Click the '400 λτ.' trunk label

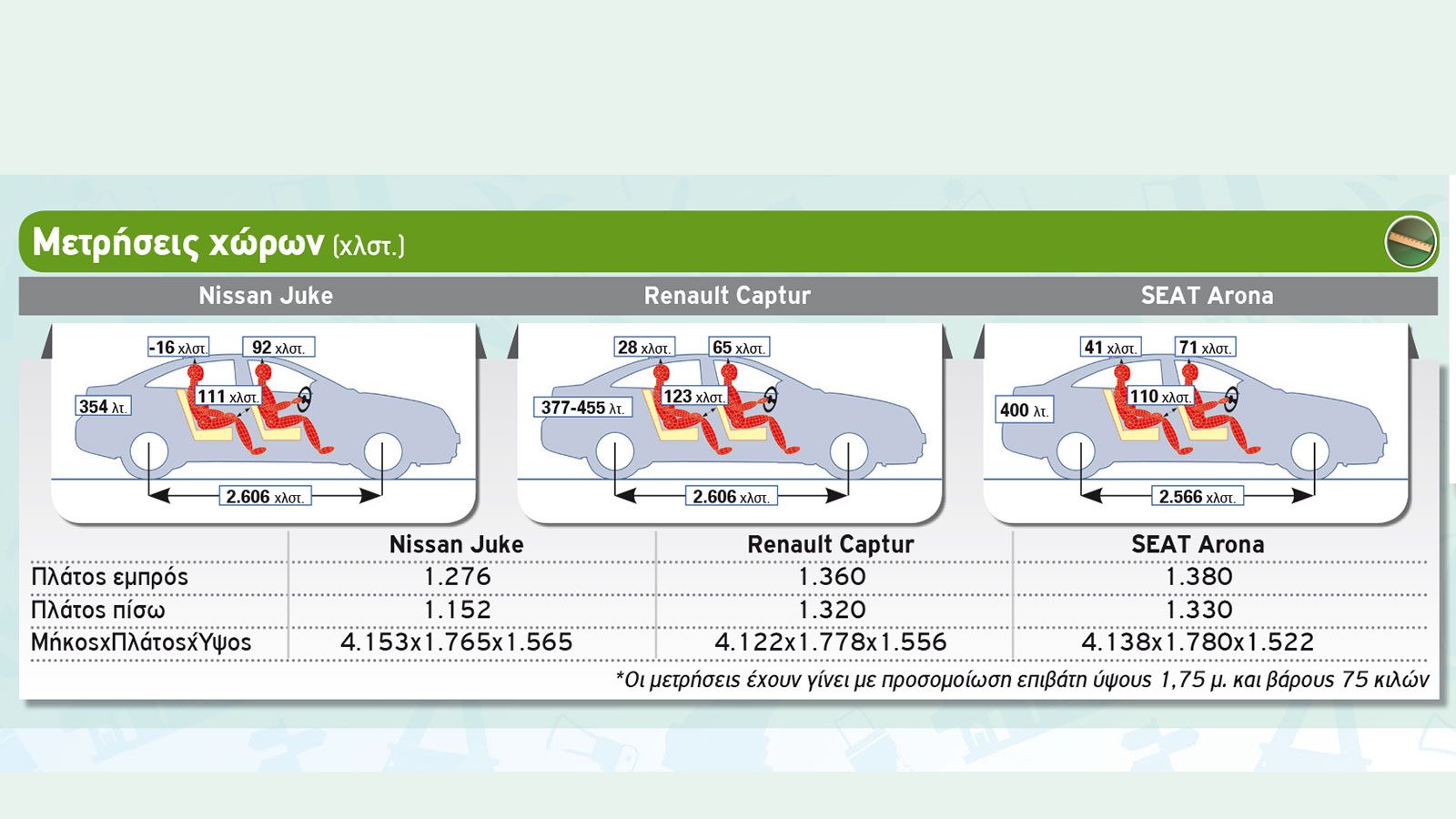tap(1025, 410)
